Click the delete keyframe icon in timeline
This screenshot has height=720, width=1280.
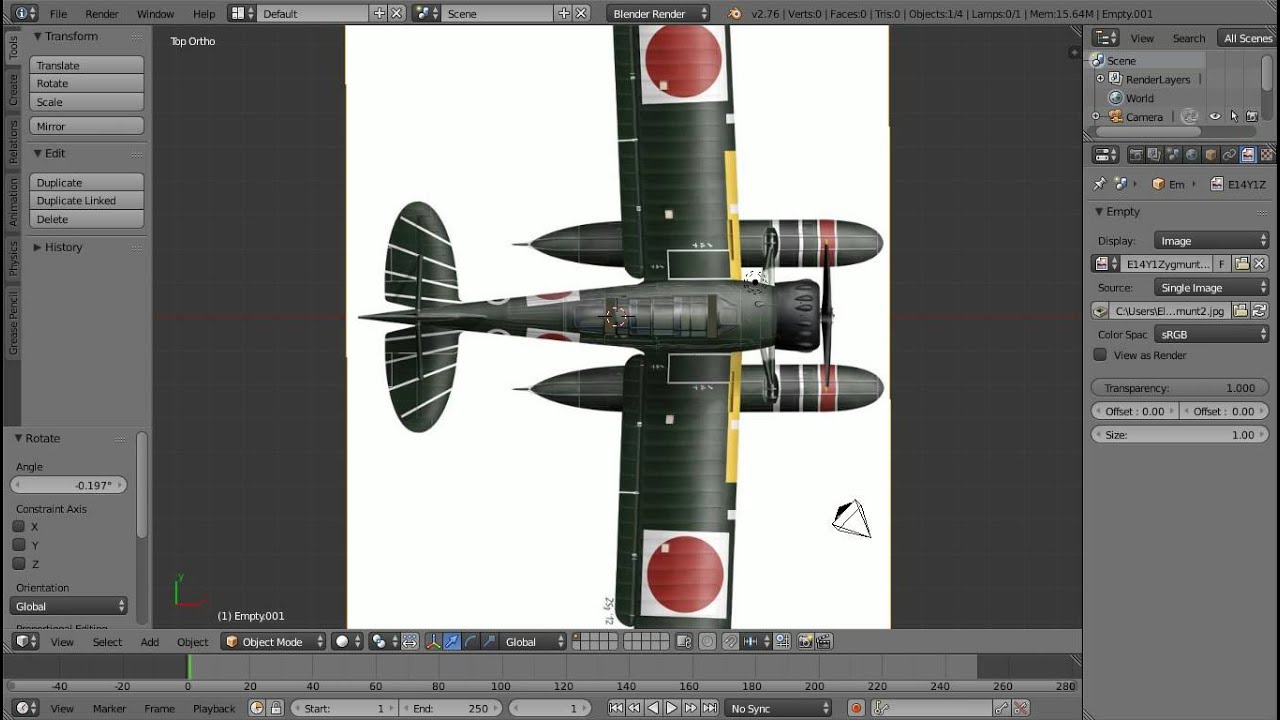1019,708
